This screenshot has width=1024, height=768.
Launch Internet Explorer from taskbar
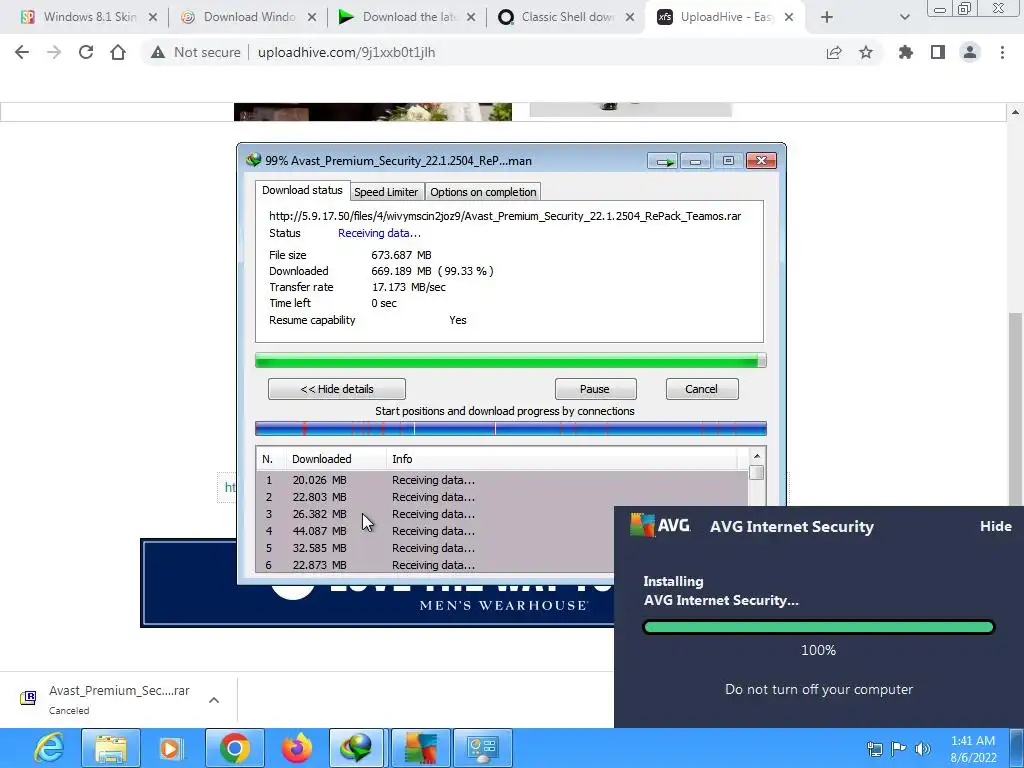pyautogui.click(x=48, y=748)
